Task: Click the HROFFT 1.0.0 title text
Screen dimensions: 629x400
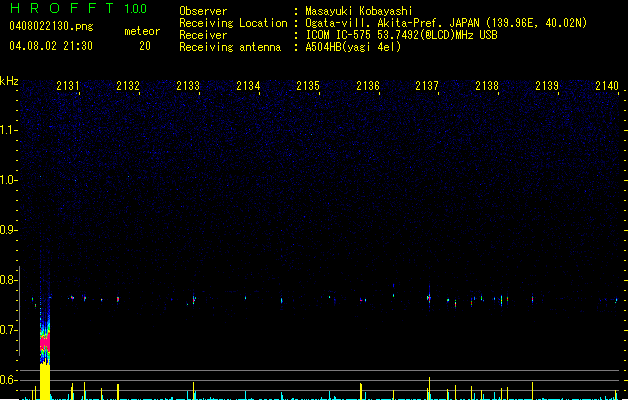Action: click(79, 8)
